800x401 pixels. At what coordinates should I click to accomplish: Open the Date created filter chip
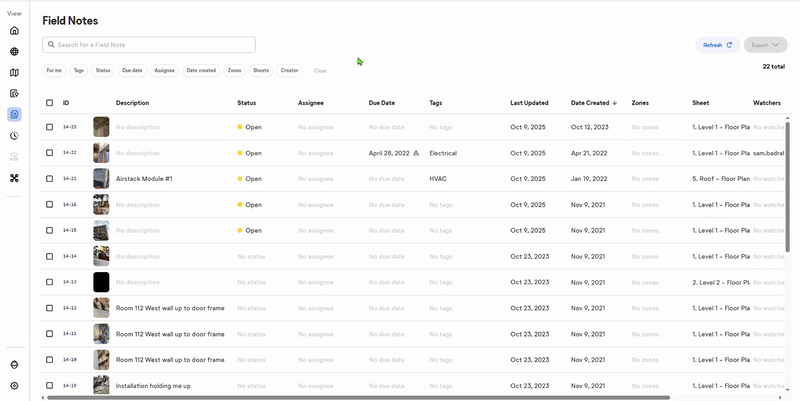[x=201, y=70]
